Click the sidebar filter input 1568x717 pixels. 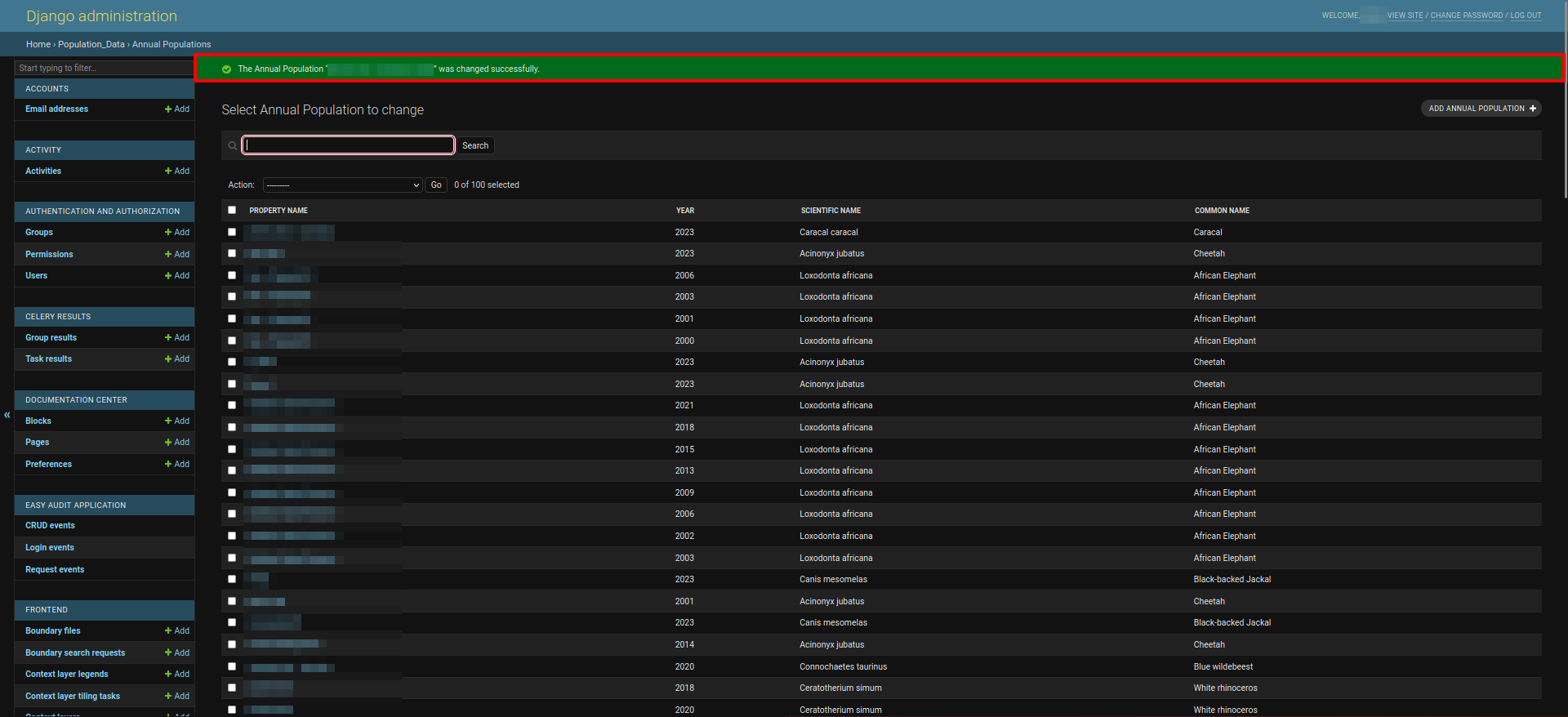[105, 68]
